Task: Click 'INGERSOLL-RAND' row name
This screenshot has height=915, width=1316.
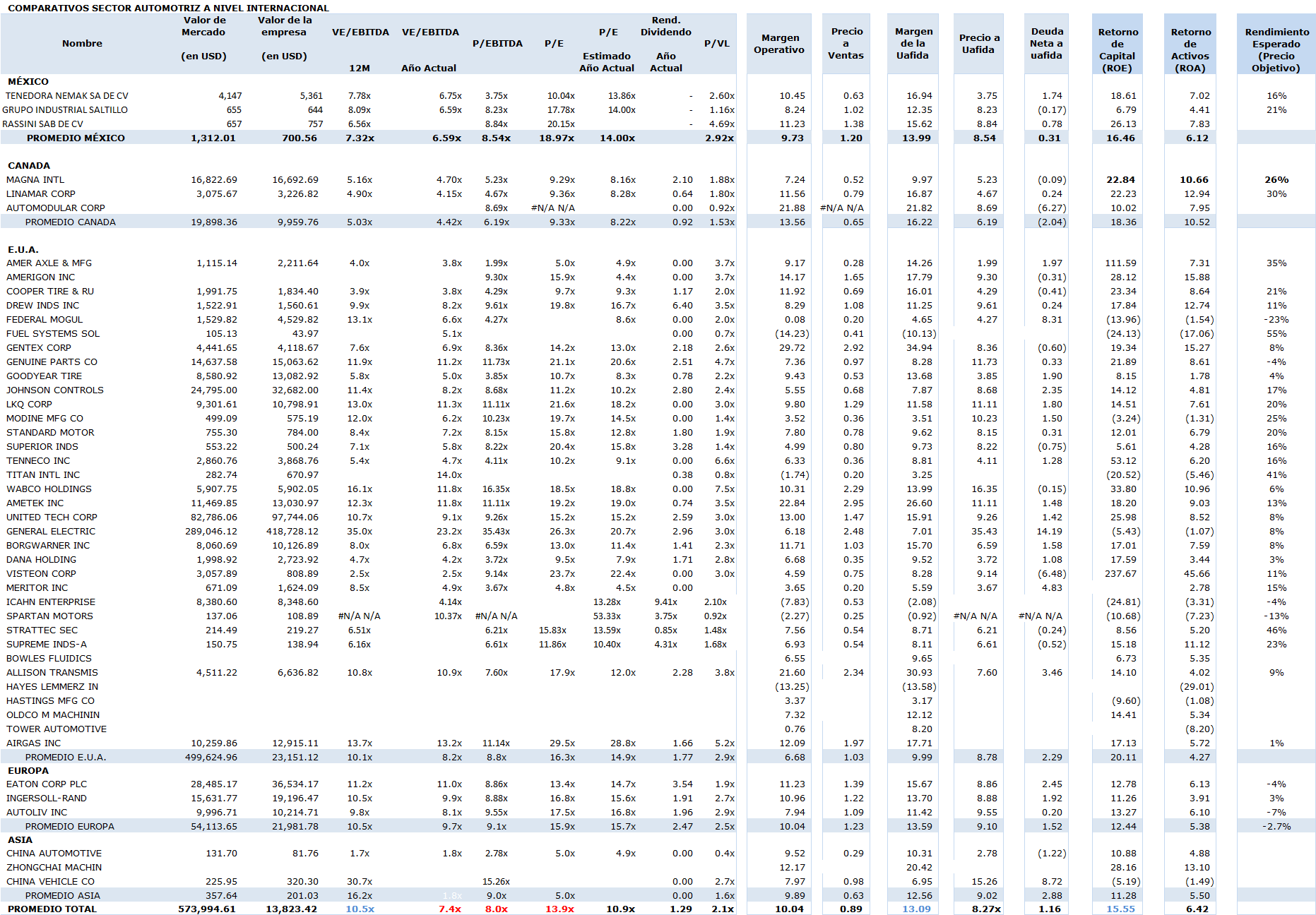Action: click(x=47, y=799)
